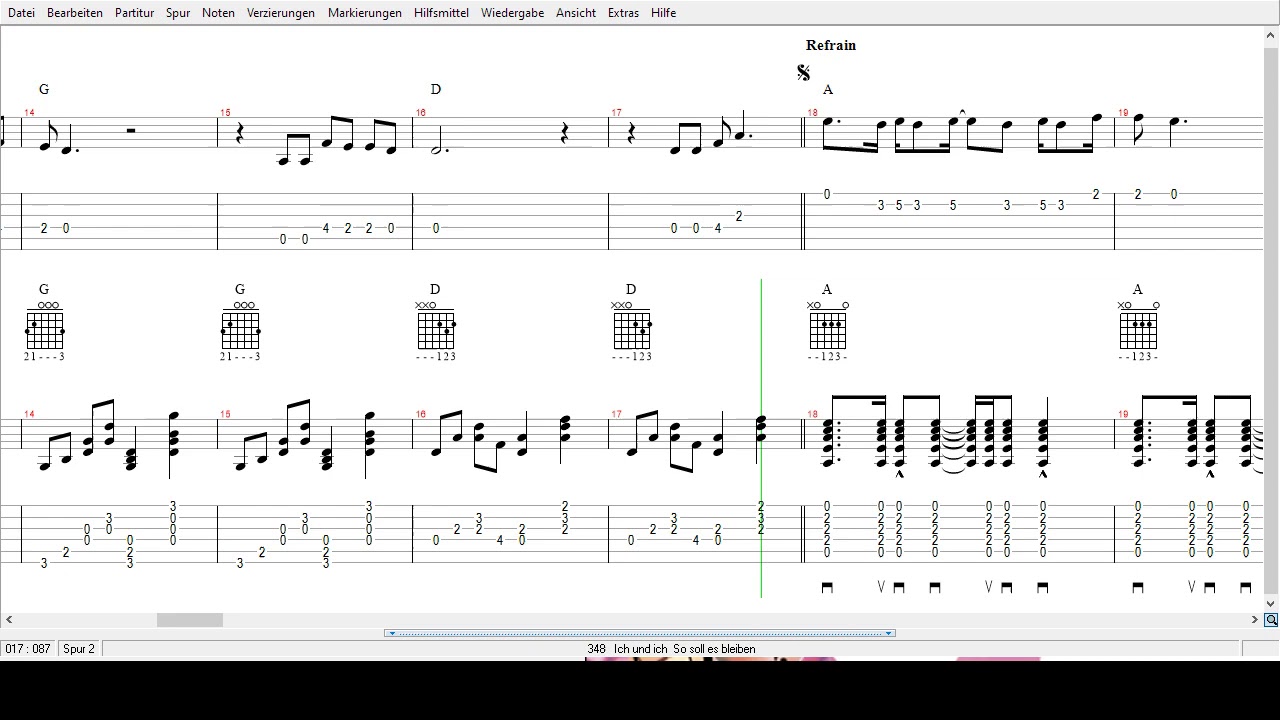
Task: Click the horizontal scrollbar thumb
Action: pos(189,620)
